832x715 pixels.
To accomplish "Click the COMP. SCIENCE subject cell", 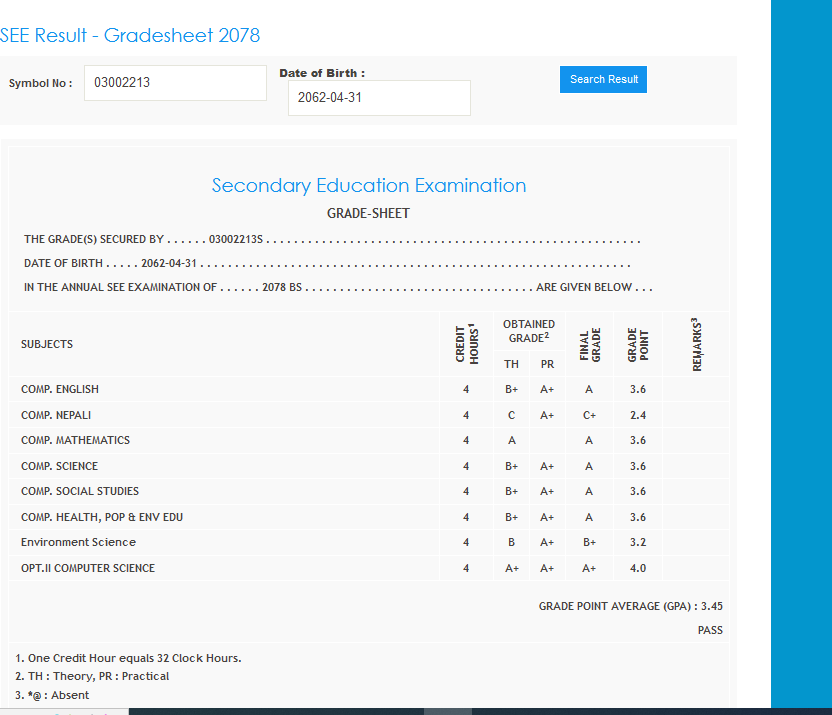I will (x=59, y=466).
